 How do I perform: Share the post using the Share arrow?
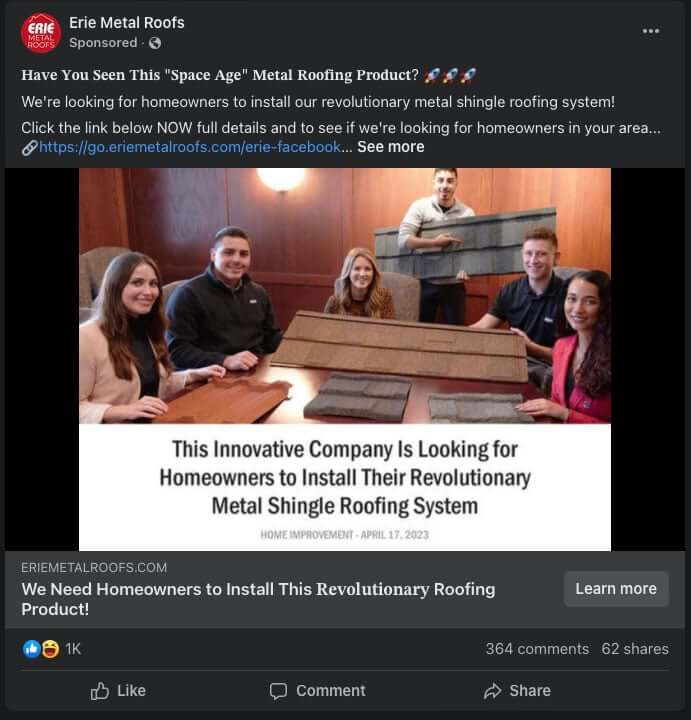click(517, 690)
